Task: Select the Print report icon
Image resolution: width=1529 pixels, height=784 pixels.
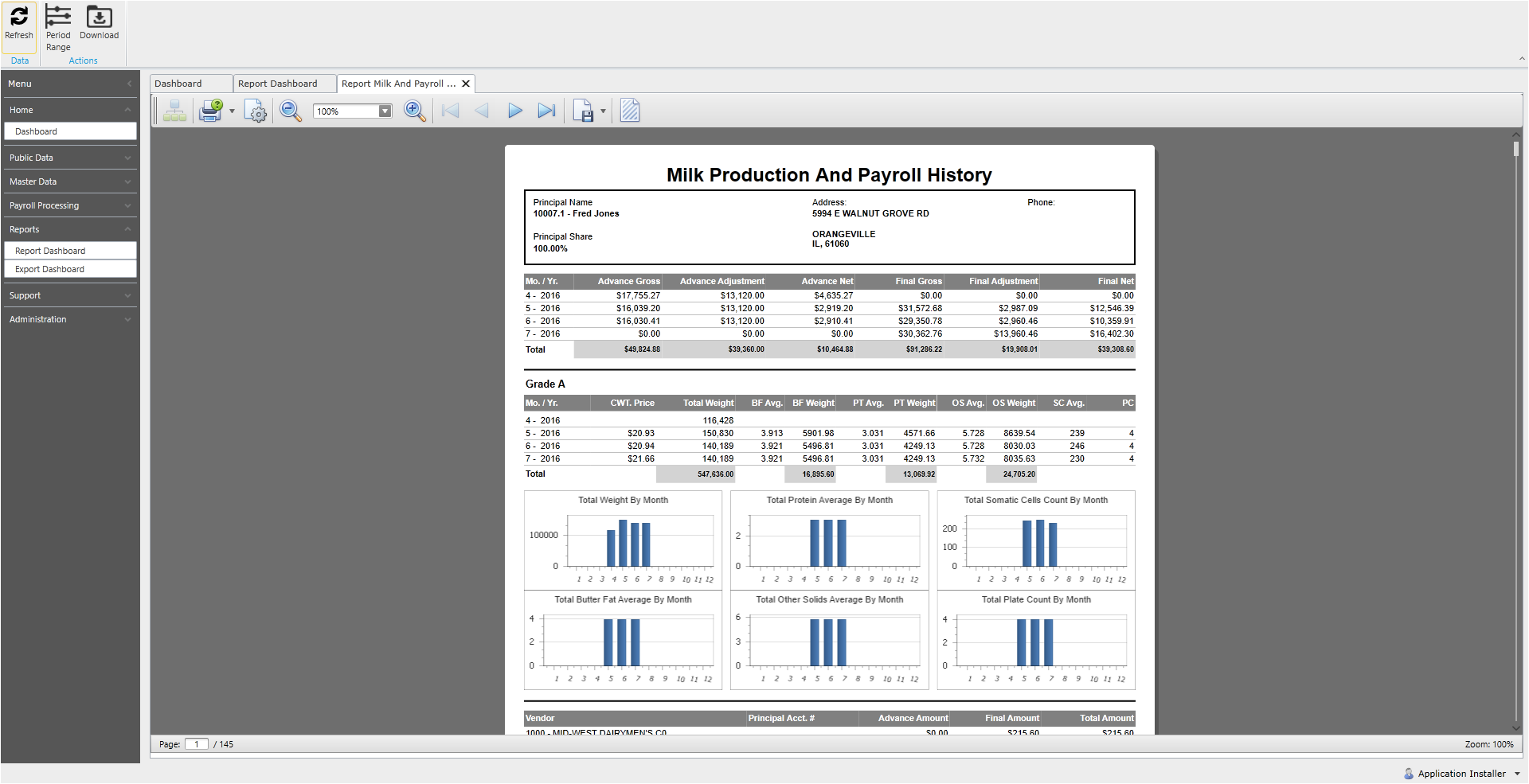Action: pos(210,111)
